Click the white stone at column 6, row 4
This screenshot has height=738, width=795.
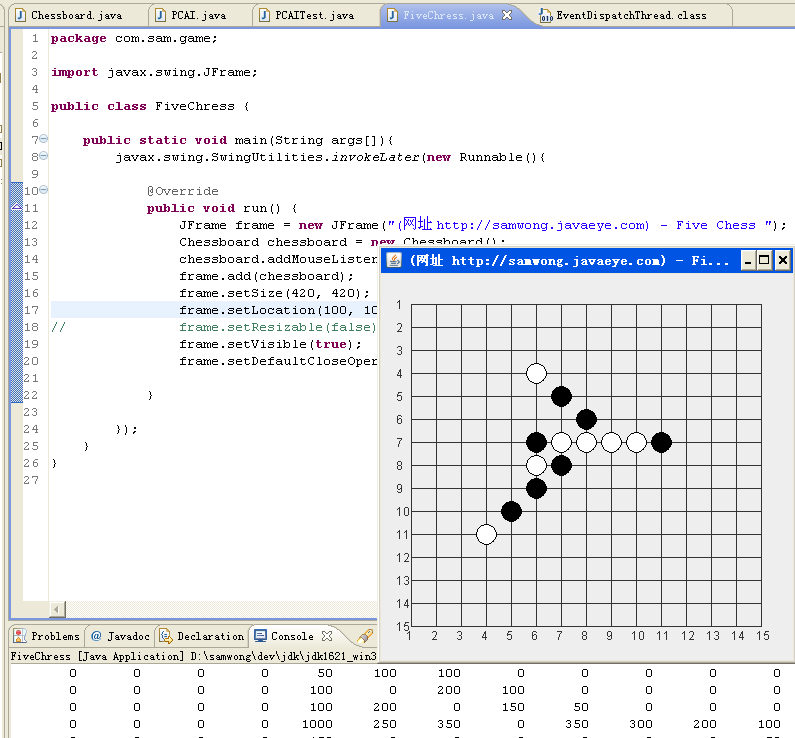pyautogui.click(x=536, y=373)
